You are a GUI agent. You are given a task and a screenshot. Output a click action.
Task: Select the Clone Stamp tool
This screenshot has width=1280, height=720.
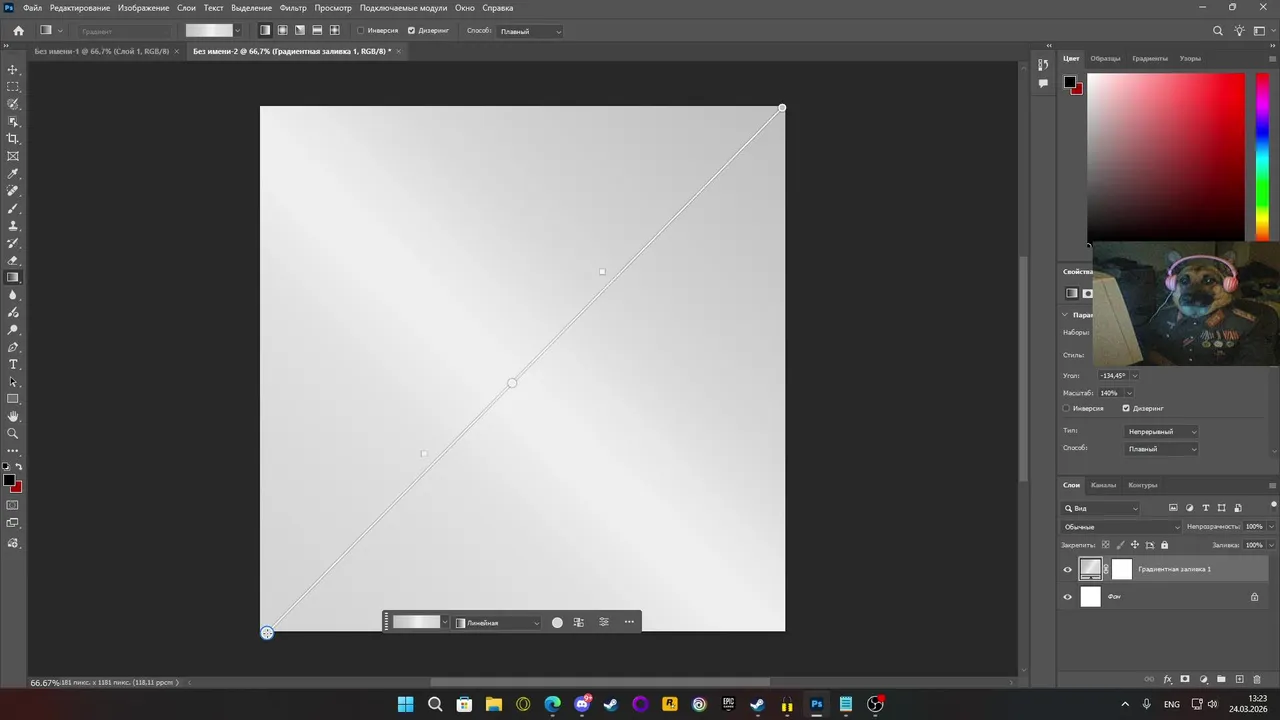[x=13, y=226]
